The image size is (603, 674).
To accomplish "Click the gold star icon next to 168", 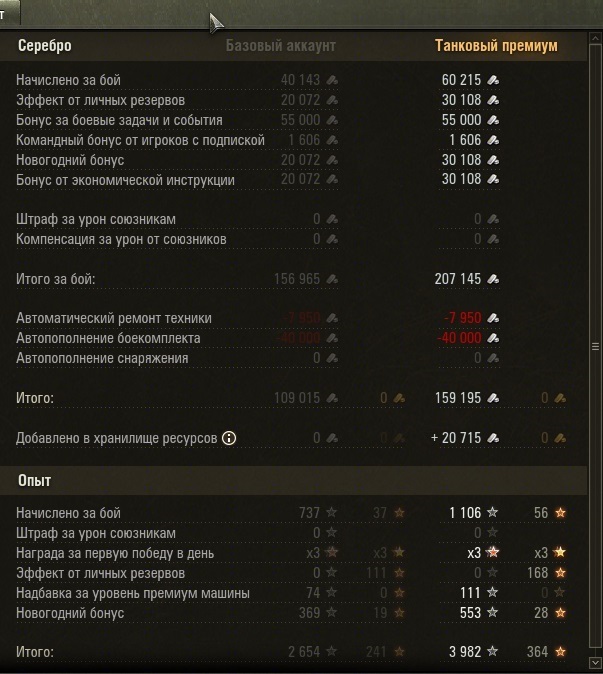I will (560, 573).
